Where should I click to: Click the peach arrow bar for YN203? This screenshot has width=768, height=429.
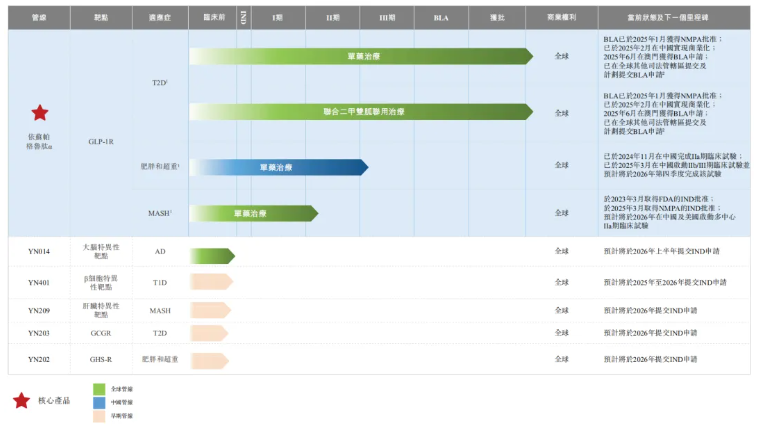tap(209, 333)
